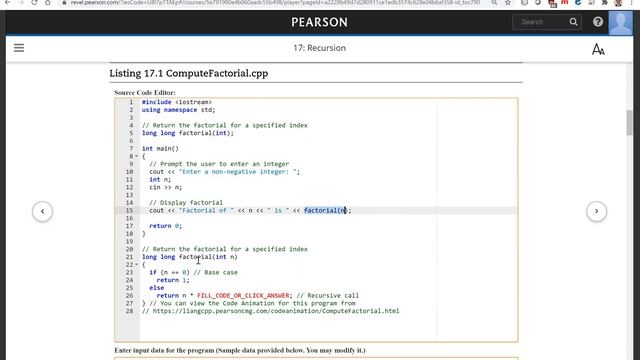Viewport: 640px width, 360px height.
Task: Click the Code Animation comment on line 27
Action: (x=252, y=303)
